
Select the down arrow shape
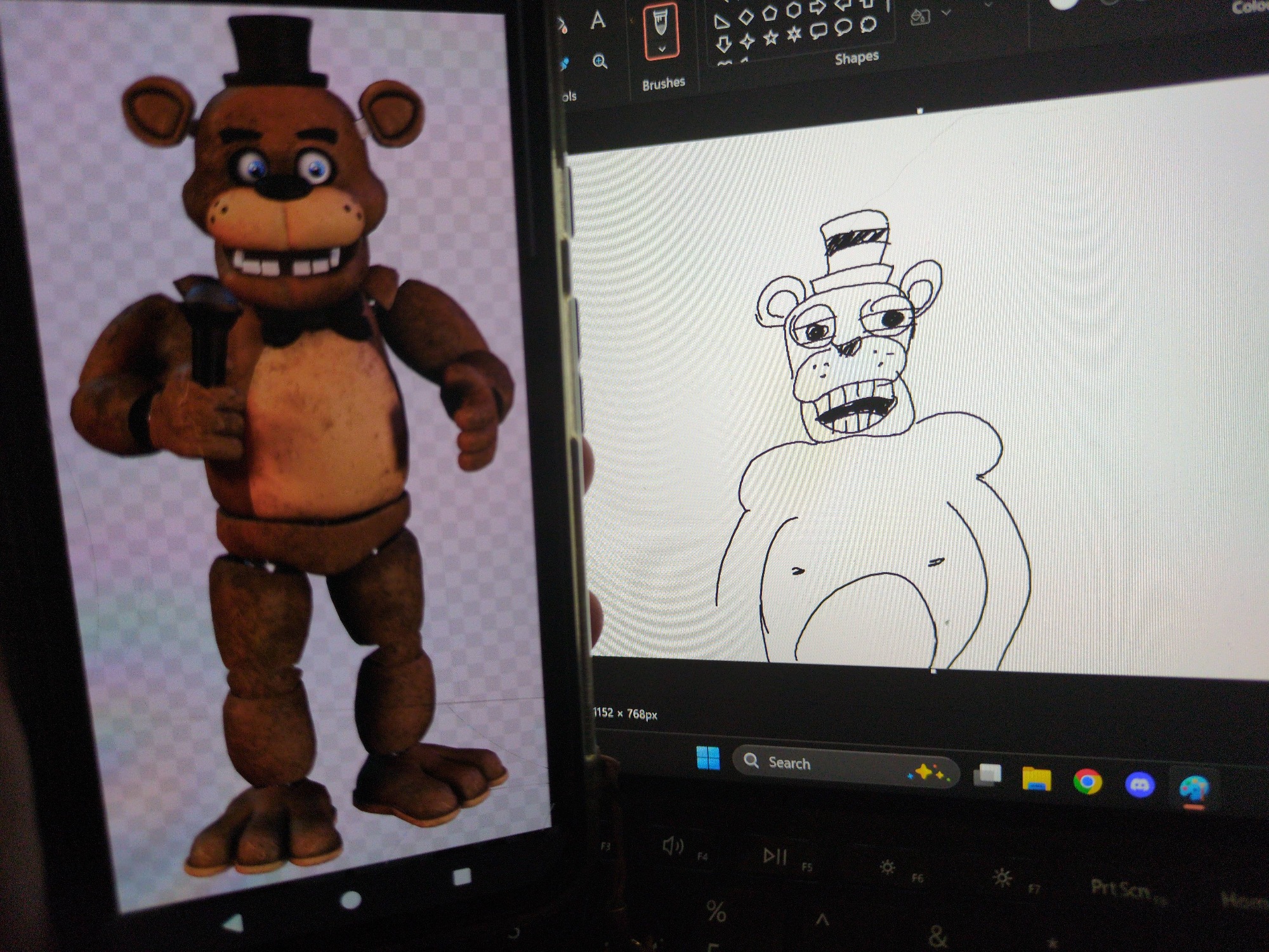[x=723, y=44]
